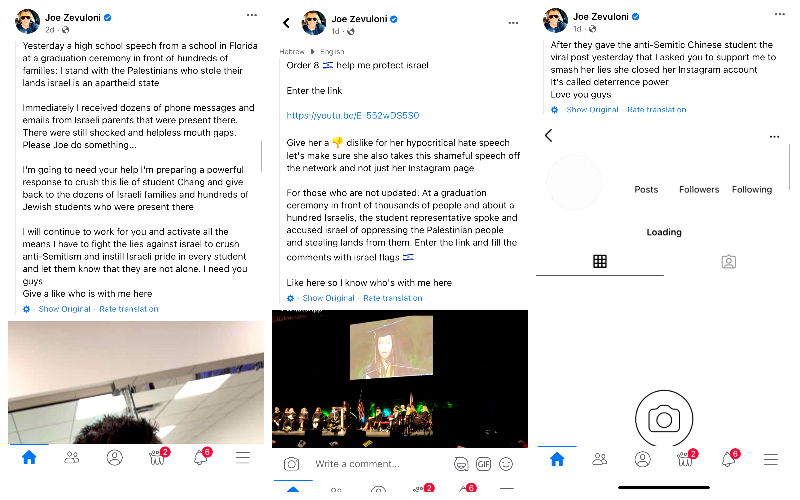Click Rate translation under the right post
The height and width of the screenshot is (500, 800).
[x=657, y=110]
